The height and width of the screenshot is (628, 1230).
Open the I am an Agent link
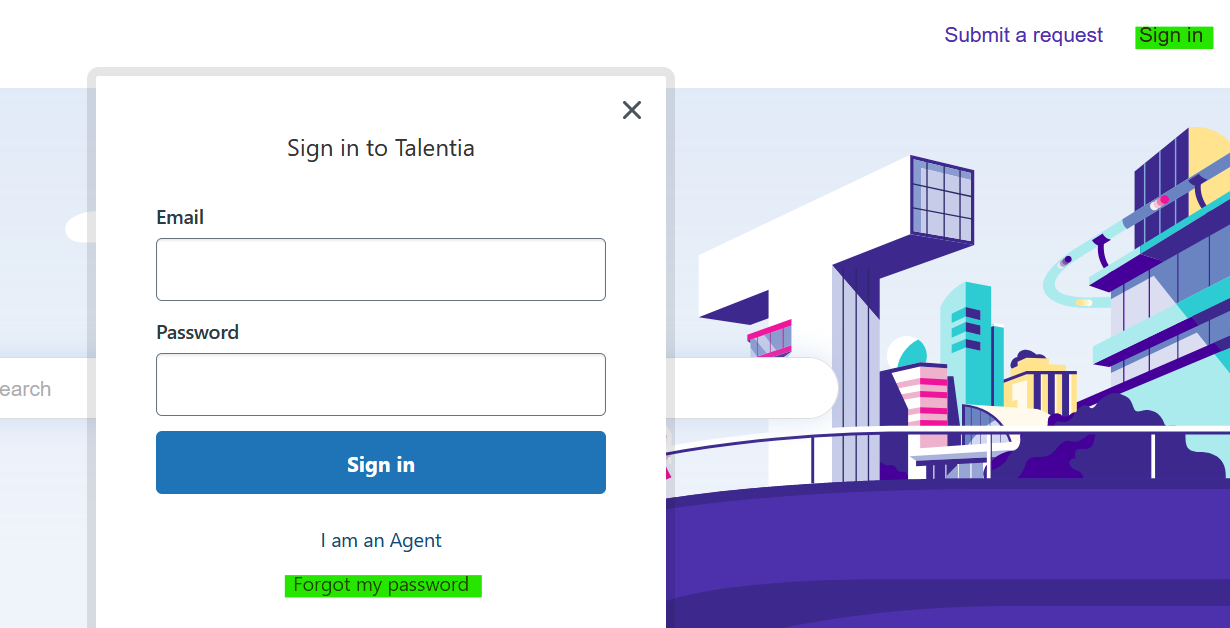click(x=381, y=540)
